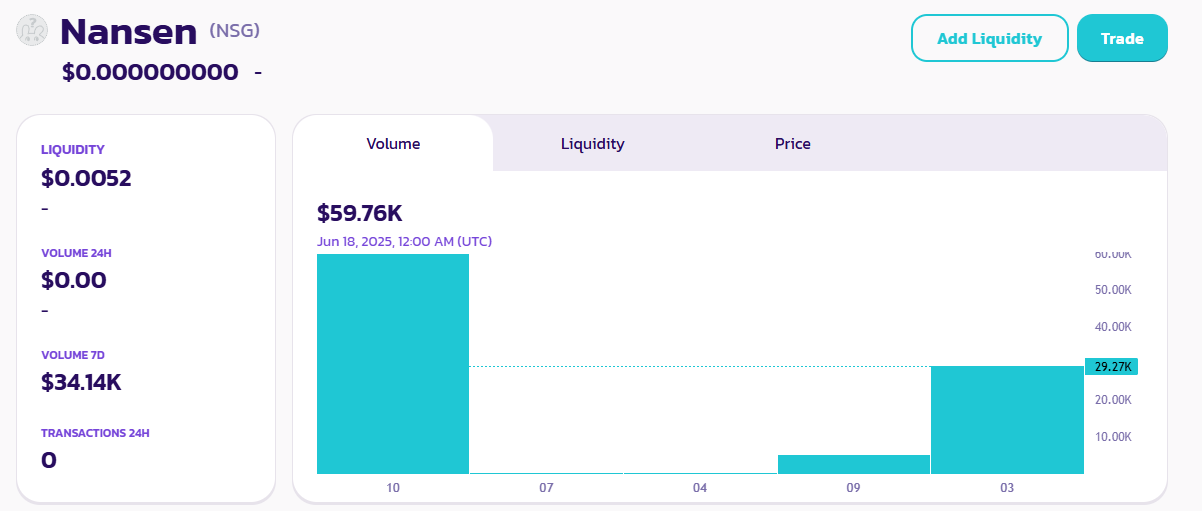Click the $0.000000000 token price
This screenshot has height=511, width=1202.
(150, 72)
